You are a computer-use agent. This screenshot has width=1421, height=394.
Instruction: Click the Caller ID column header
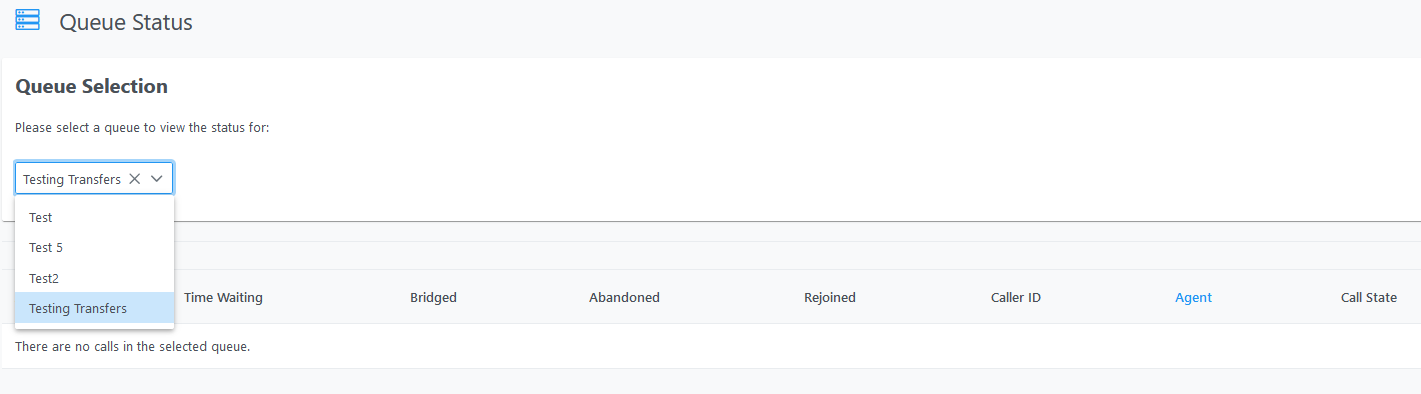(1016, 297)
